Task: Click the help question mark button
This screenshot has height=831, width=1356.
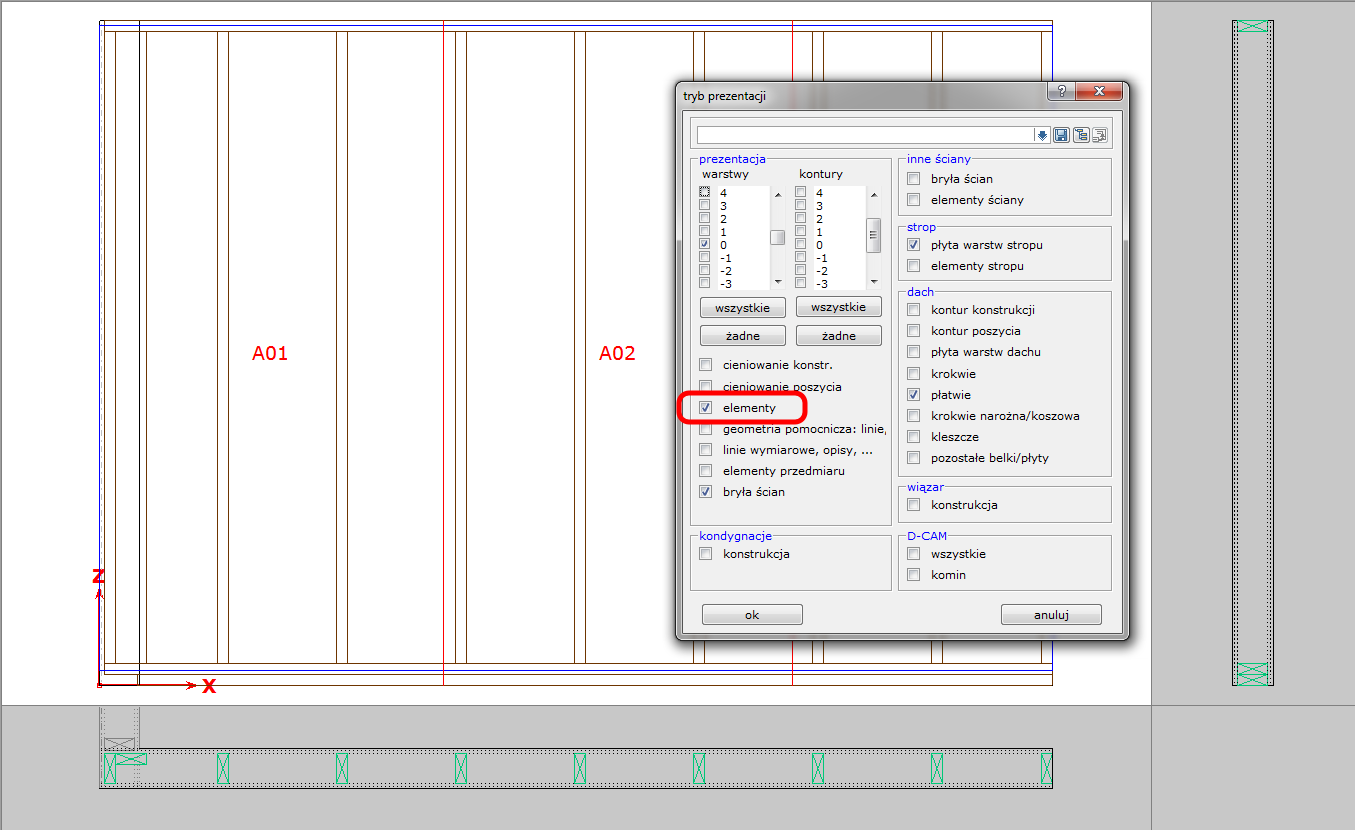Action: coord(1060,92)
